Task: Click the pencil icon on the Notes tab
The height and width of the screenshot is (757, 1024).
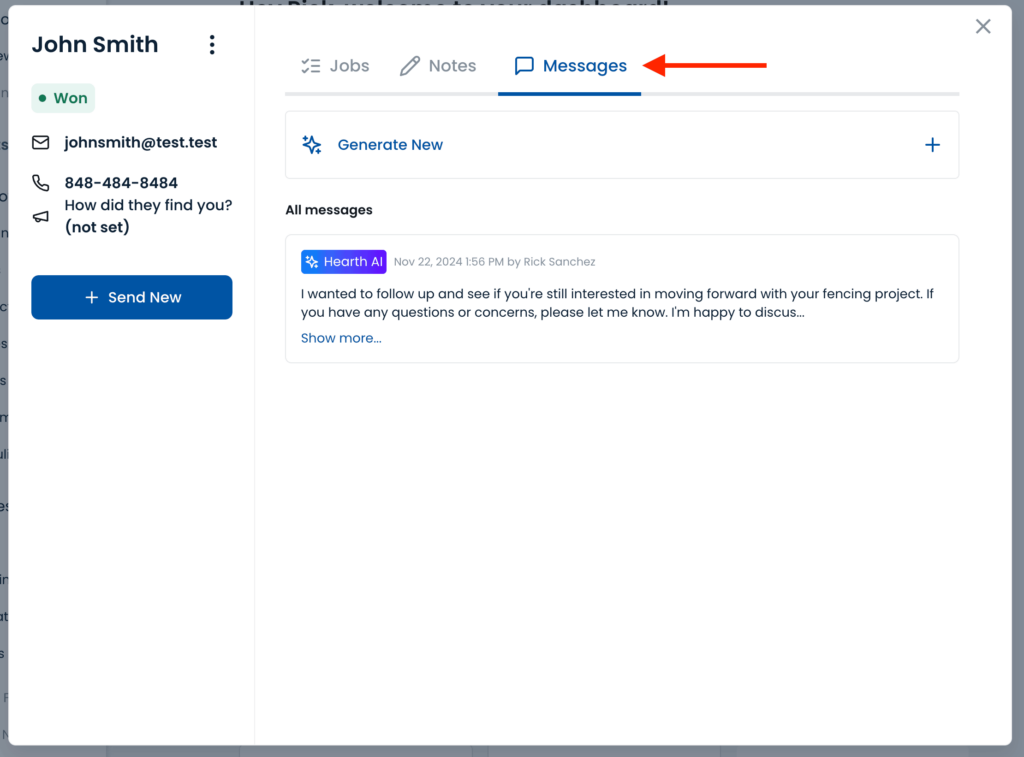Action: pos(410,66)
